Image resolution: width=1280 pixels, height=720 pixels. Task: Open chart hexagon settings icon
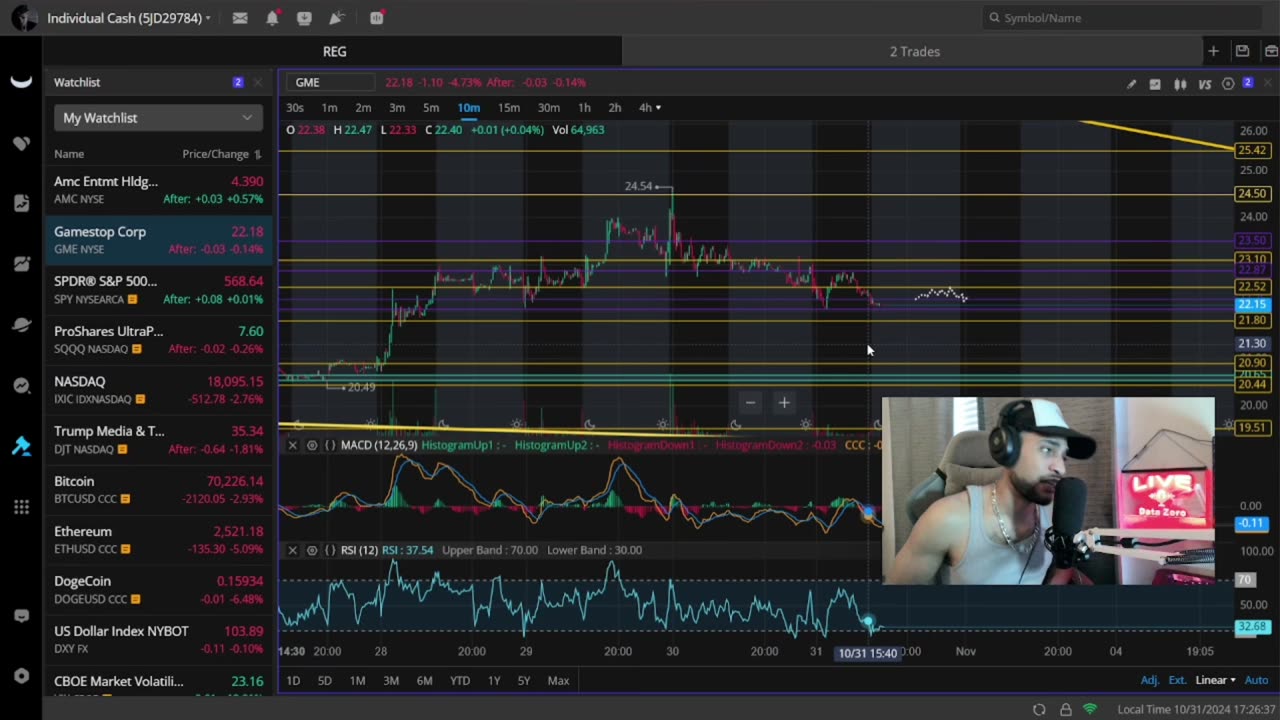[1228, 84]
